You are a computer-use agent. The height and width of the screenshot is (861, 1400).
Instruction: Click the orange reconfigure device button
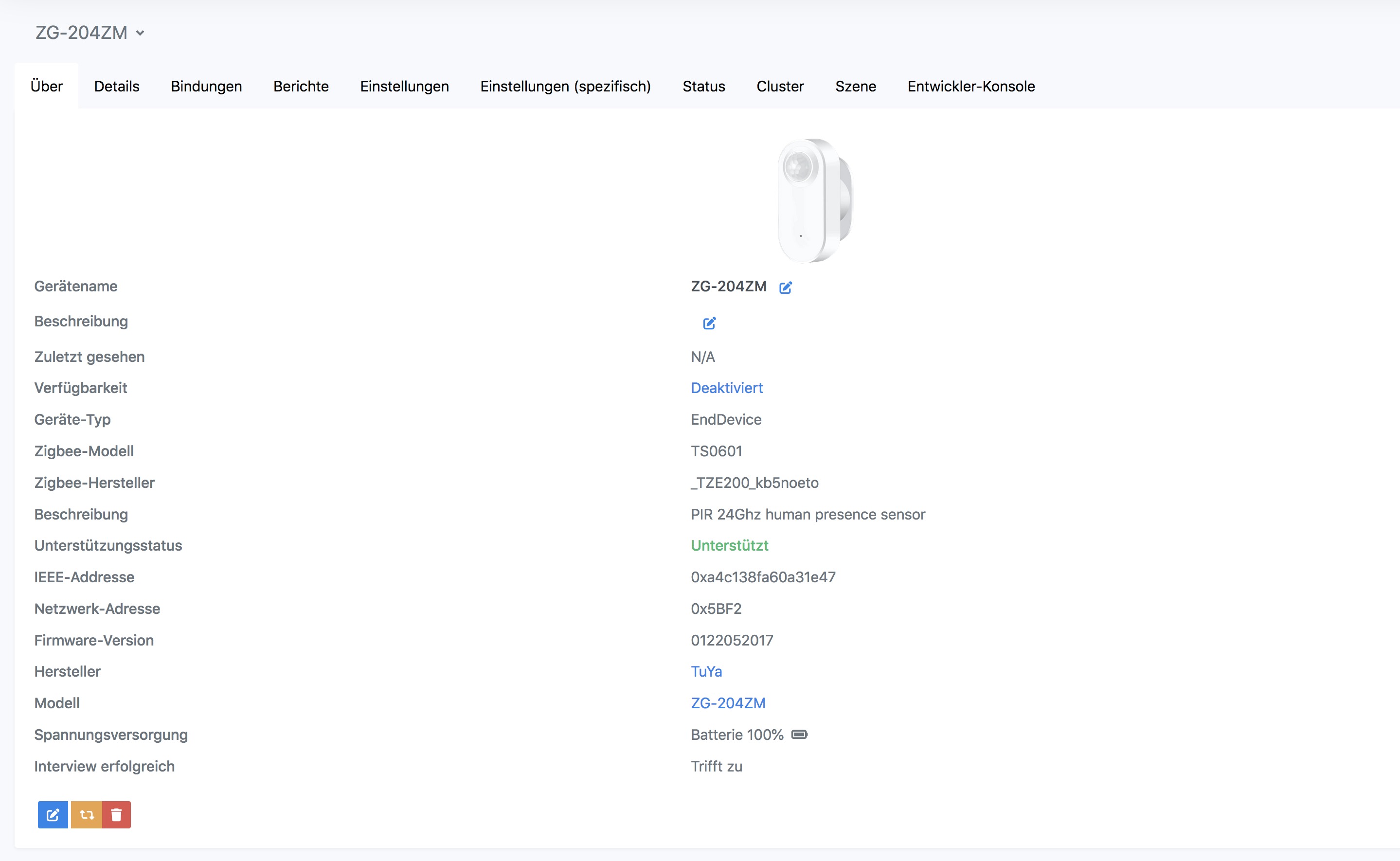(x=87, y=815)
